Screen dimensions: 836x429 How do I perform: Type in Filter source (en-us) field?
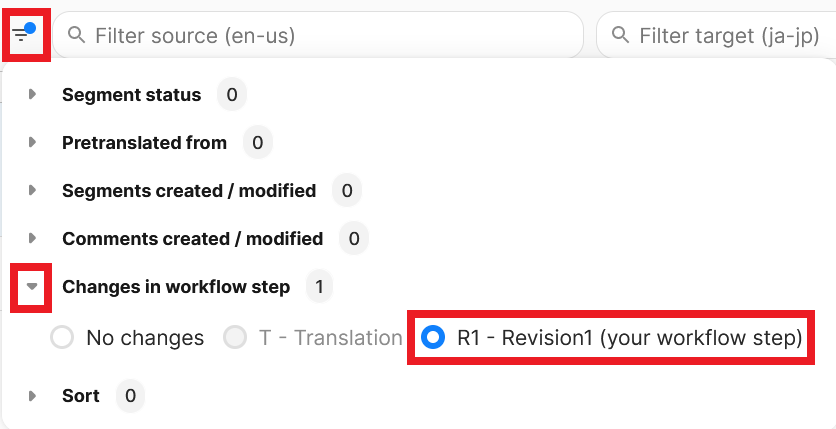[330, 36]
